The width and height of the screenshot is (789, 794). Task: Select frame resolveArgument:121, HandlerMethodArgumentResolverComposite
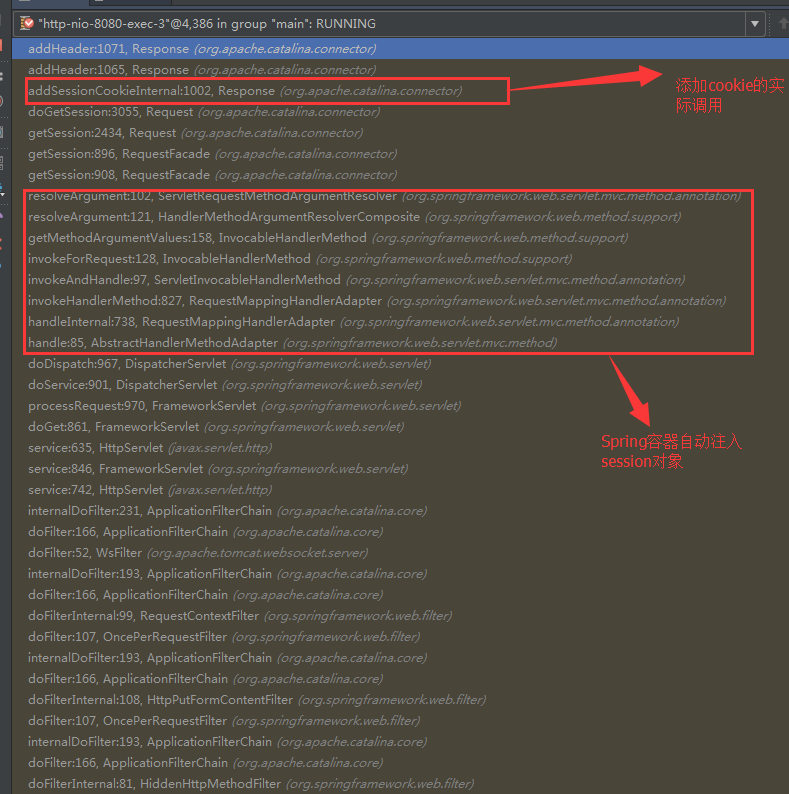(x=400, y=217)
